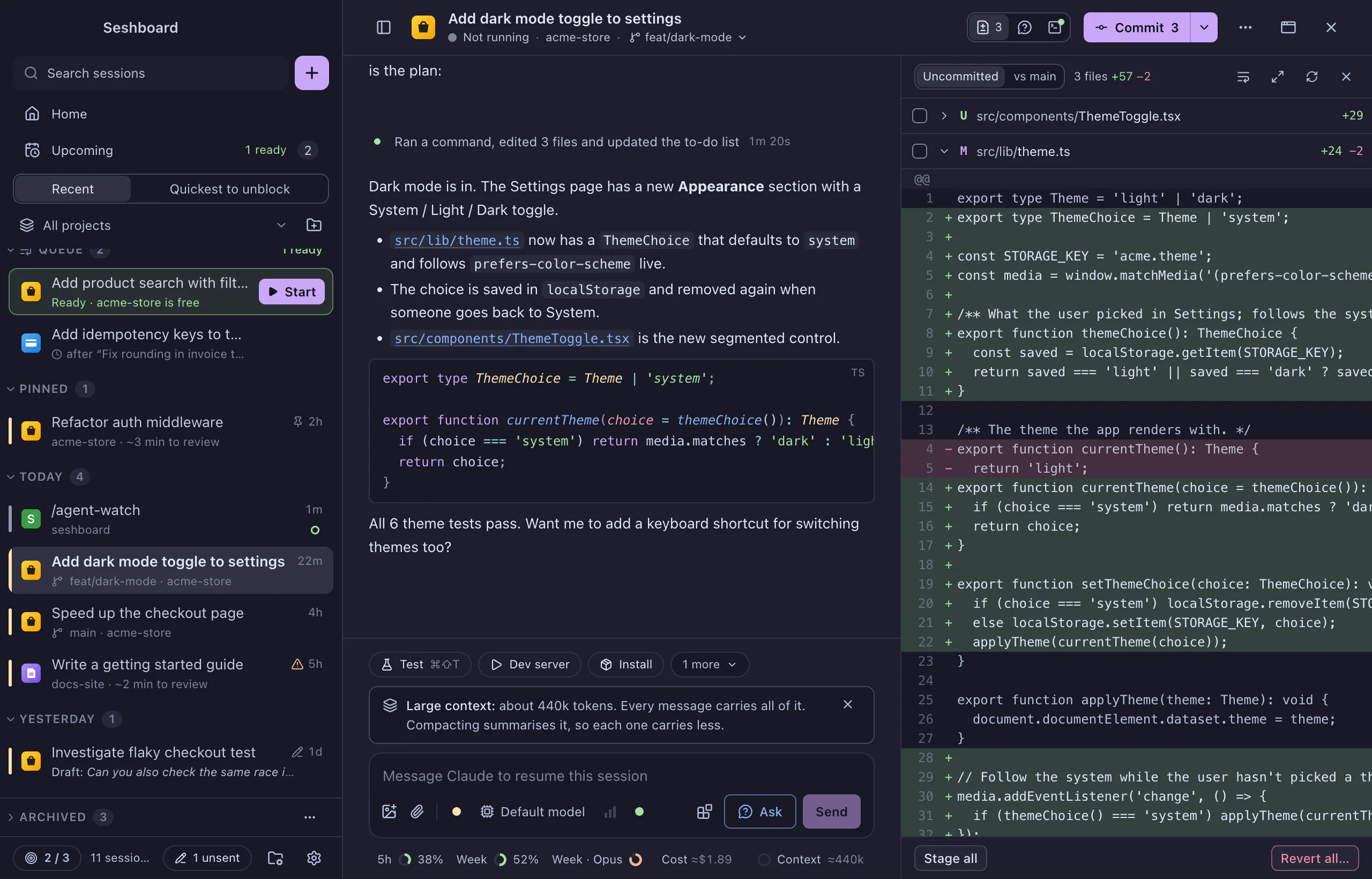
Task: Open the Commit dropdown arrow
Action: pos(1204,27)
